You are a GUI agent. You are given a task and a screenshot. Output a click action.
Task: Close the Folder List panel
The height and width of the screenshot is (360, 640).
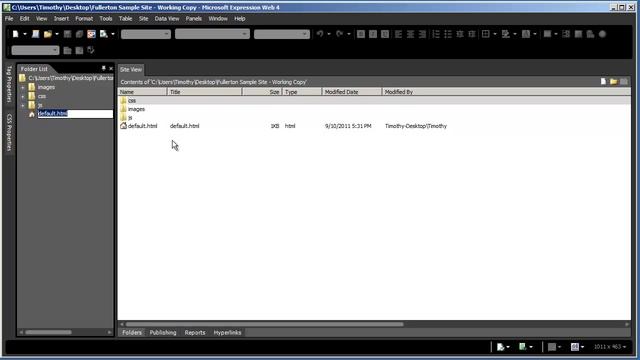point(111,69)
